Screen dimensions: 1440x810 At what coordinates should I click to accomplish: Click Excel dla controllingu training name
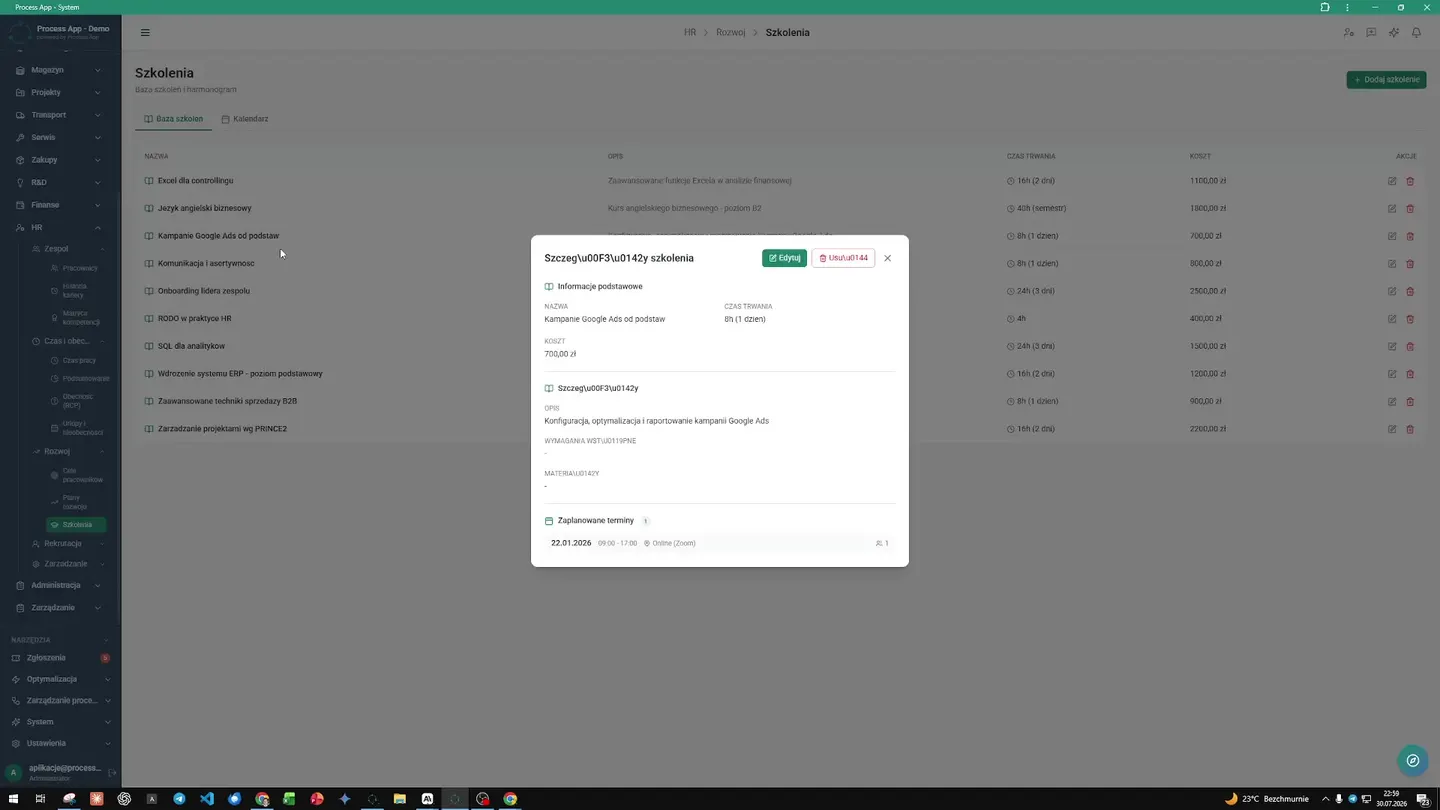tap(195, 181)
